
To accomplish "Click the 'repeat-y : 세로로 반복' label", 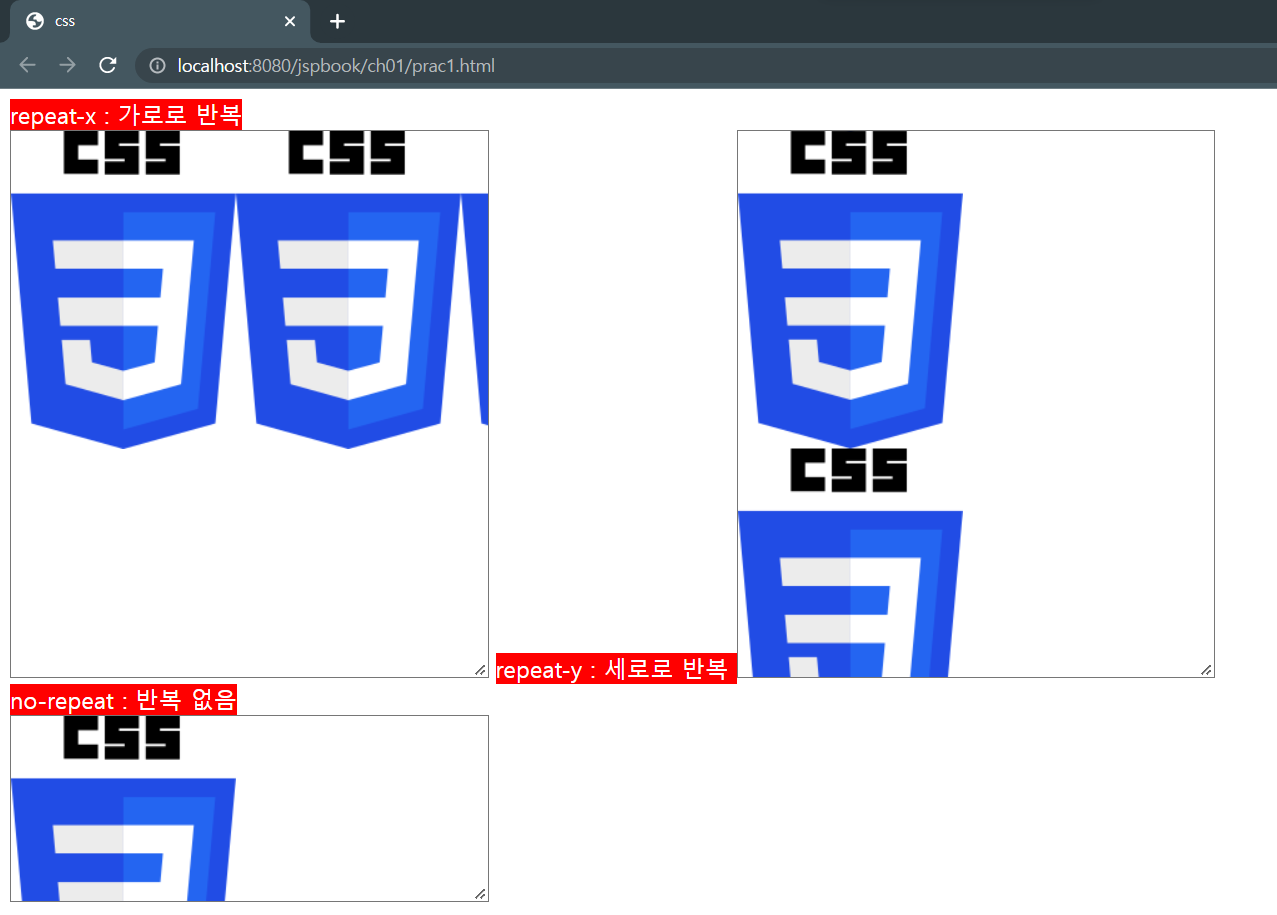I will [616, 668].
